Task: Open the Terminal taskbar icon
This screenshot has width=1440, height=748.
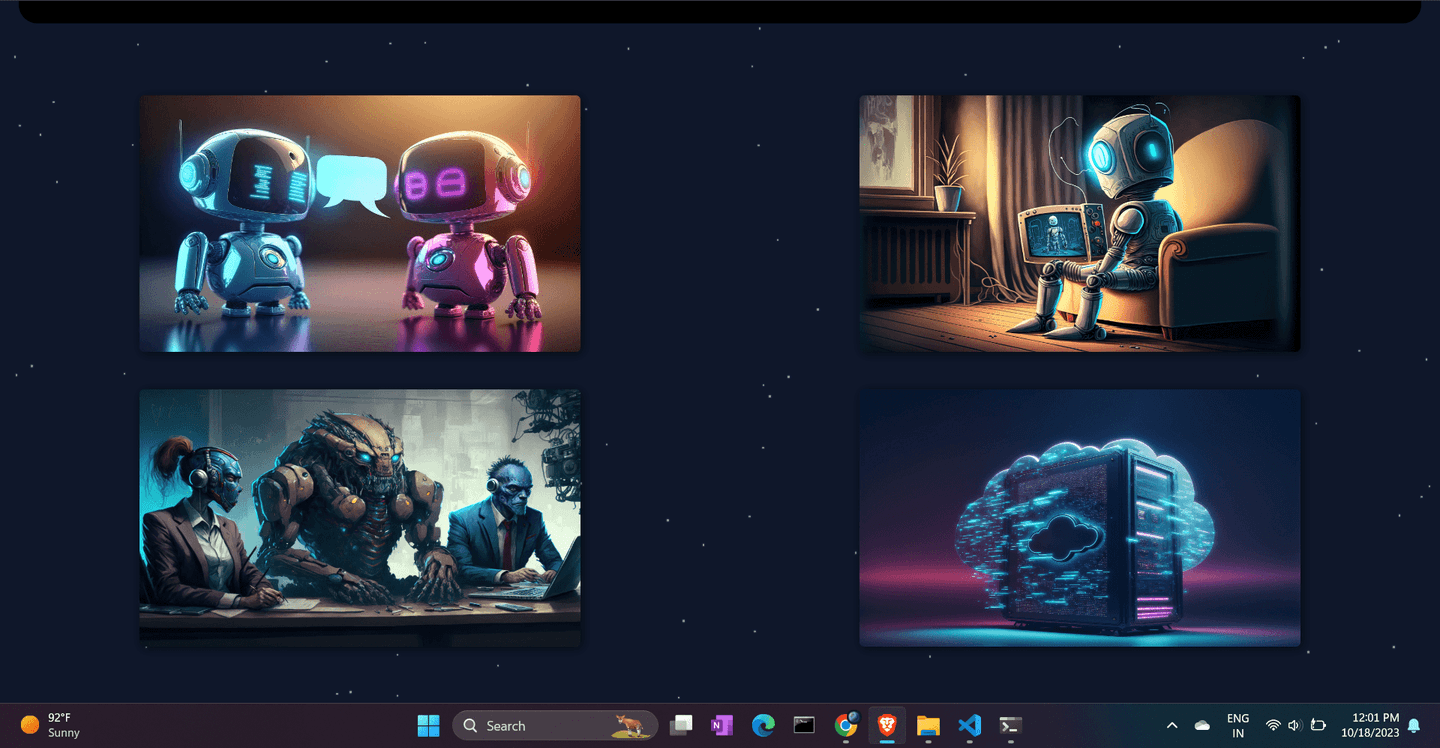Action: (x=1011, y=725)
